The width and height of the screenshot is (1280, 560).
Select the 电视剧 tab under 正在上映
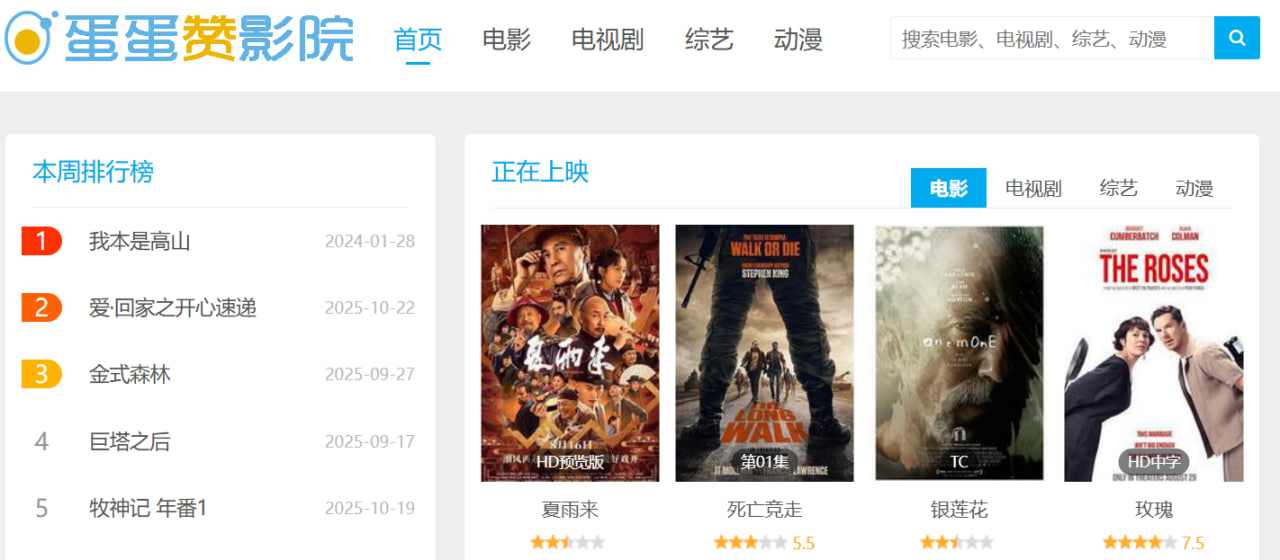(x=1033, y=188)
